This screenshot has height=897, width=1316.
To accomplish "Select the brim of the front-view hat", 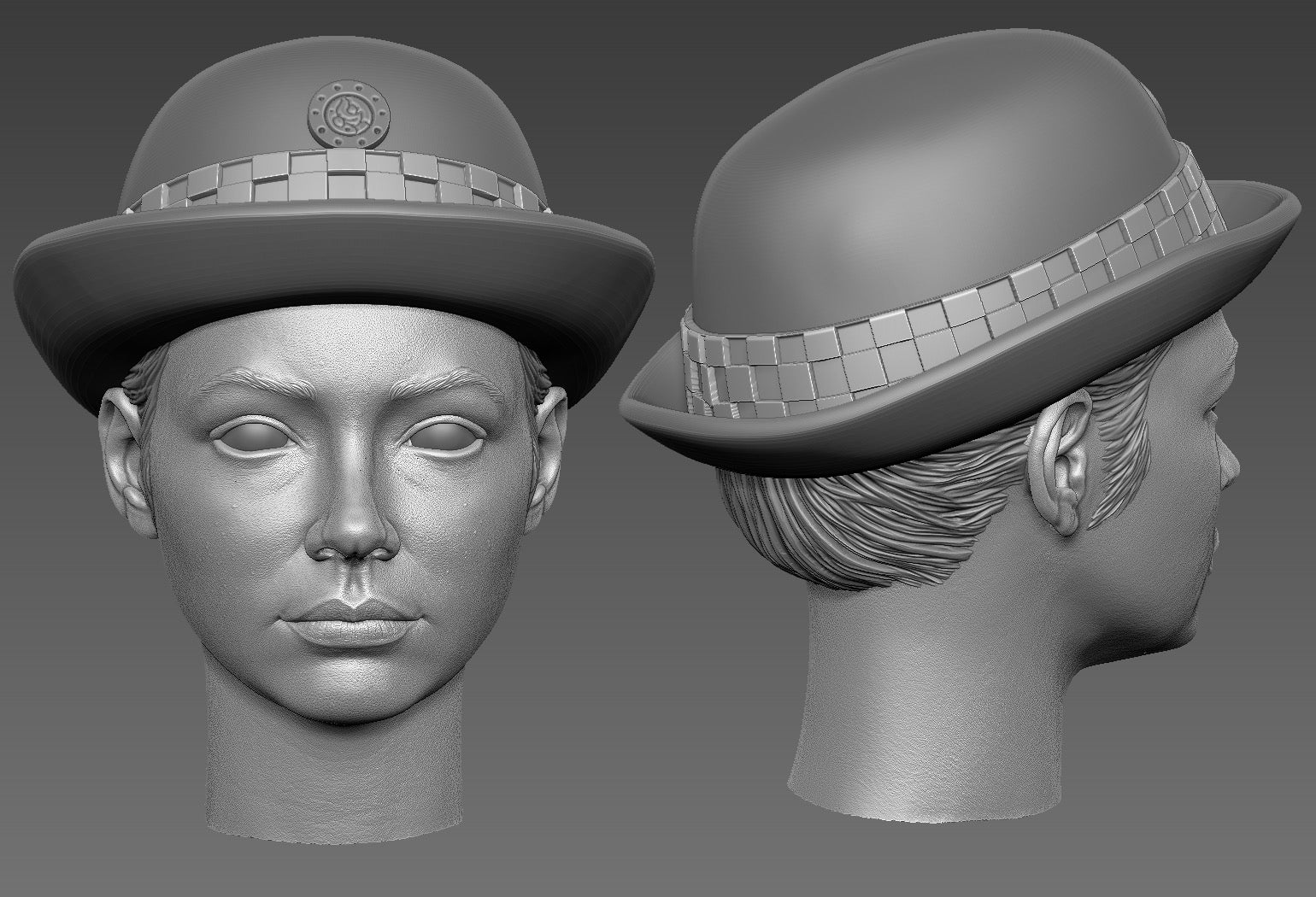I will [x=333, y=290].
